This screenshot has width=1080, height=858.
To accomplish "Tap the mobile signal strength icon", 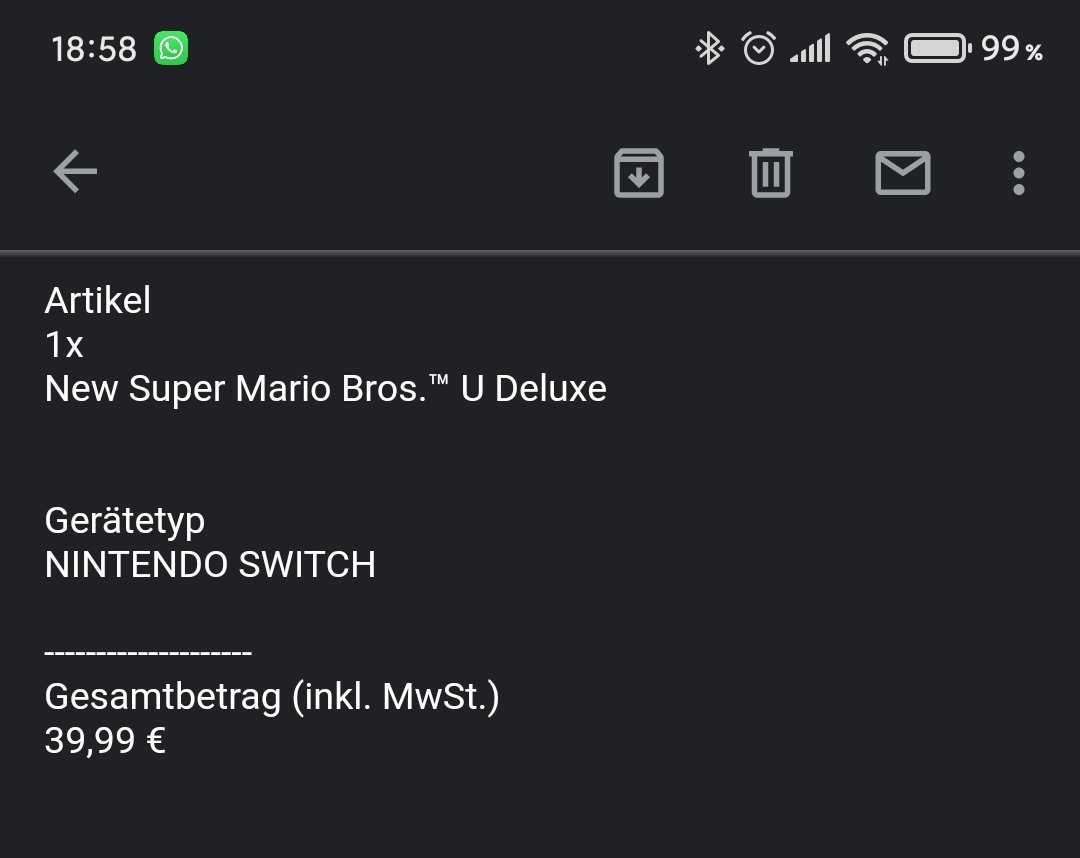I will click(x=810, y=48).
